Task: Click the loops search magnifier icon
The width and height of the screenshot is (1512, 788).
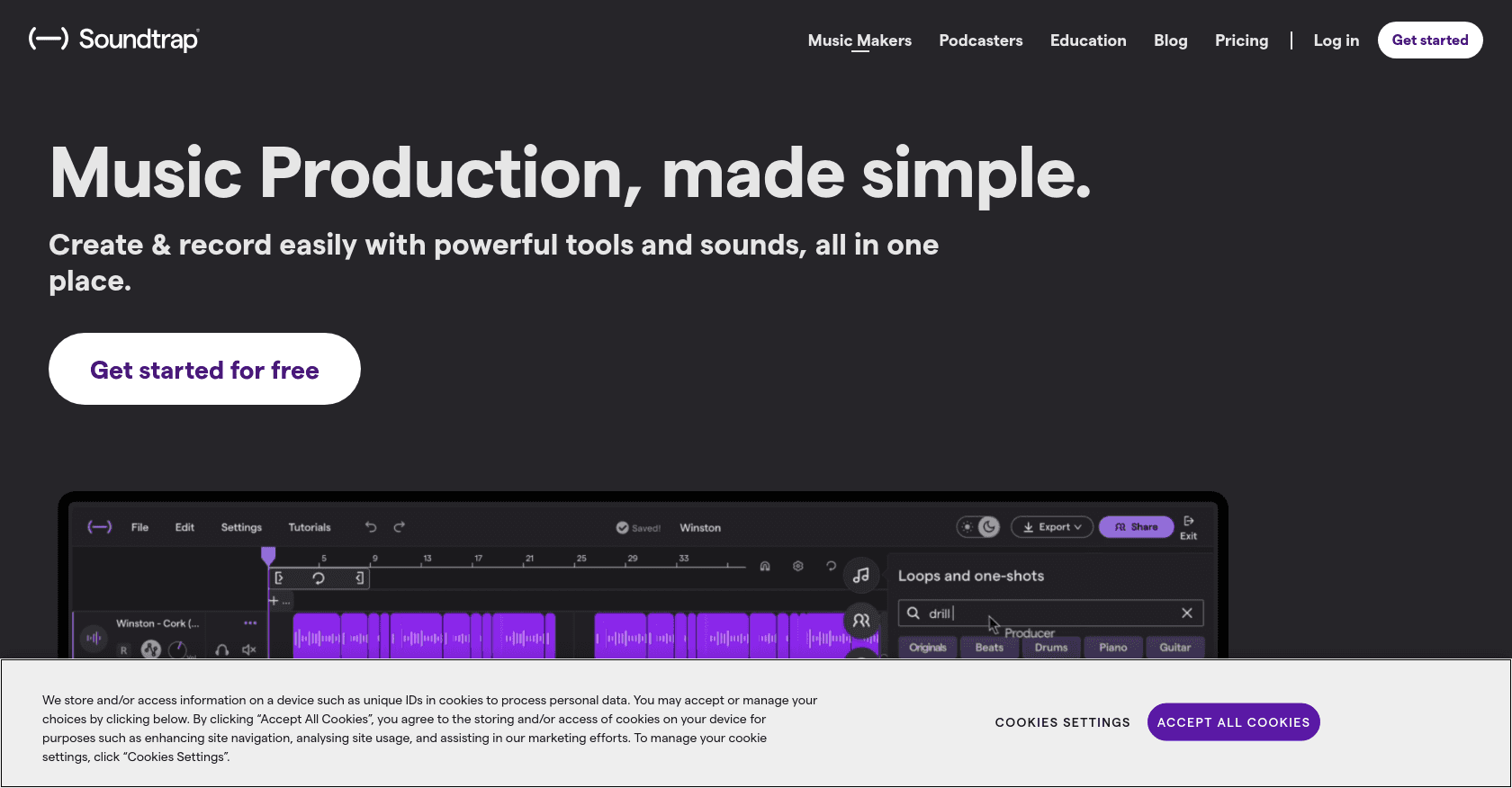Action: pyautogui.click(x=913, y=613)
